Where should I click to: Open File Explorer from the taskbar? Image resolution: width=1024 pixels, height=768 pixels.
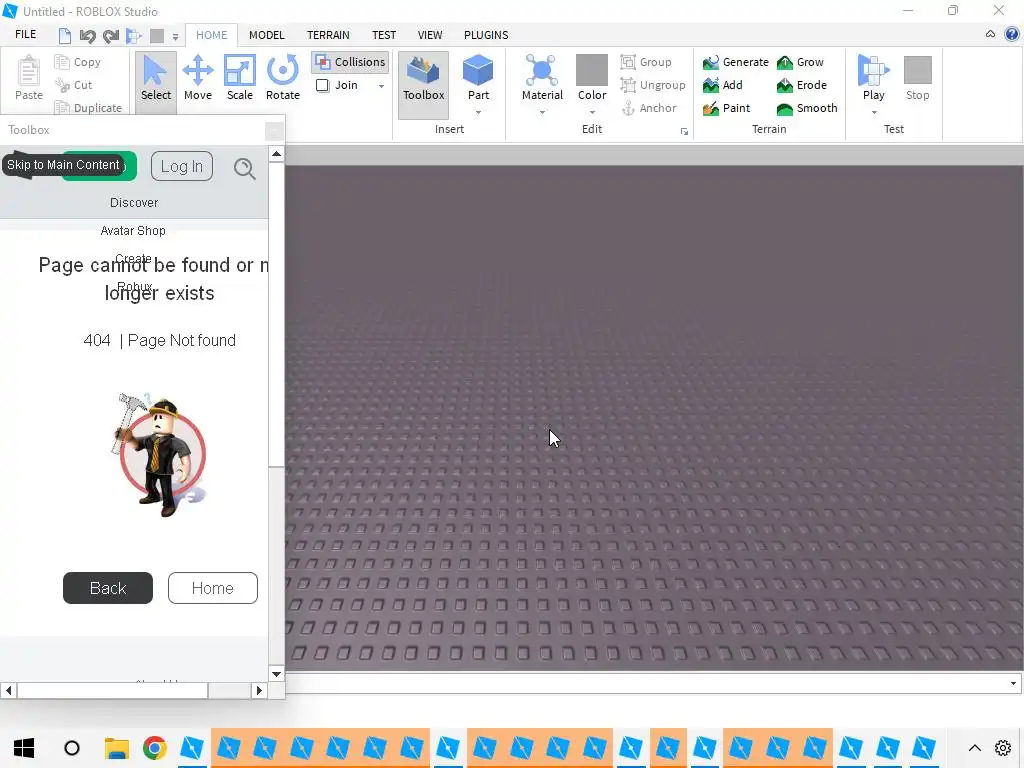click(117, 748)
